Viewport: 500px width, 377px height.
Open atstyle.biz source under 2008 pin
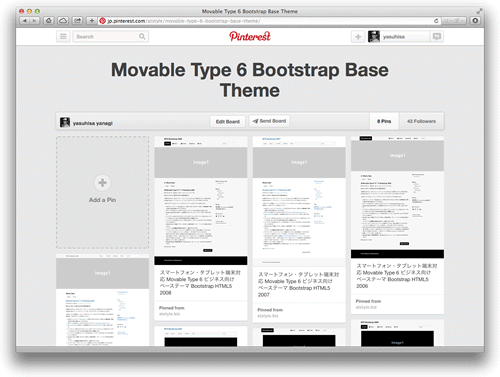click(169, 314)
